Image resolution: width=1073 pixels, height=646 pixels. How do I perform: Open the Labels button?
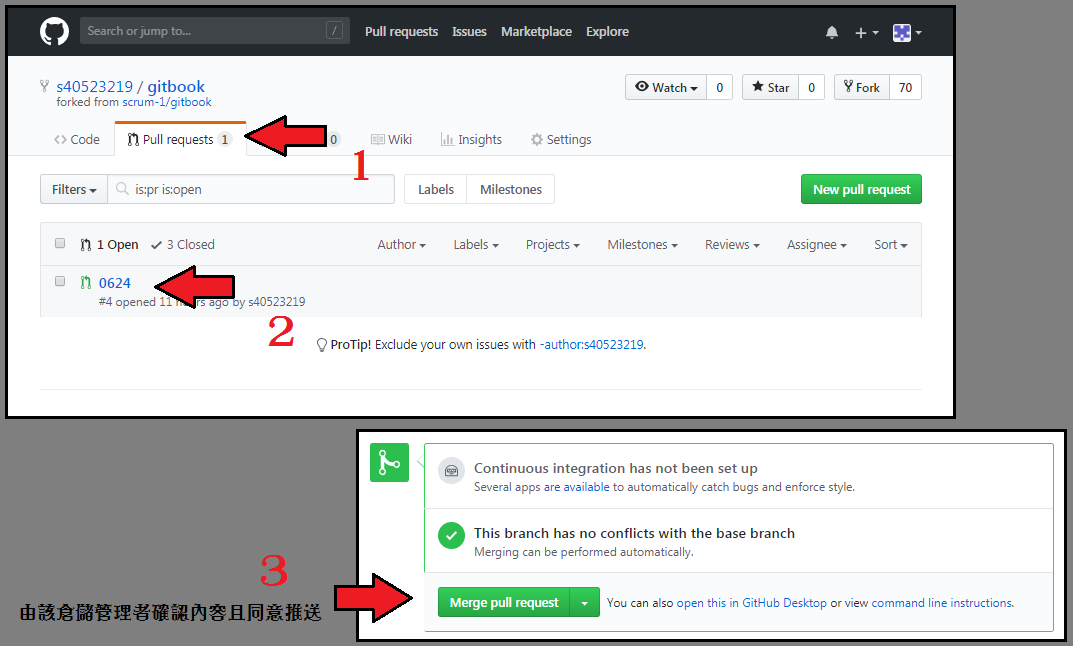click(436, 190)
